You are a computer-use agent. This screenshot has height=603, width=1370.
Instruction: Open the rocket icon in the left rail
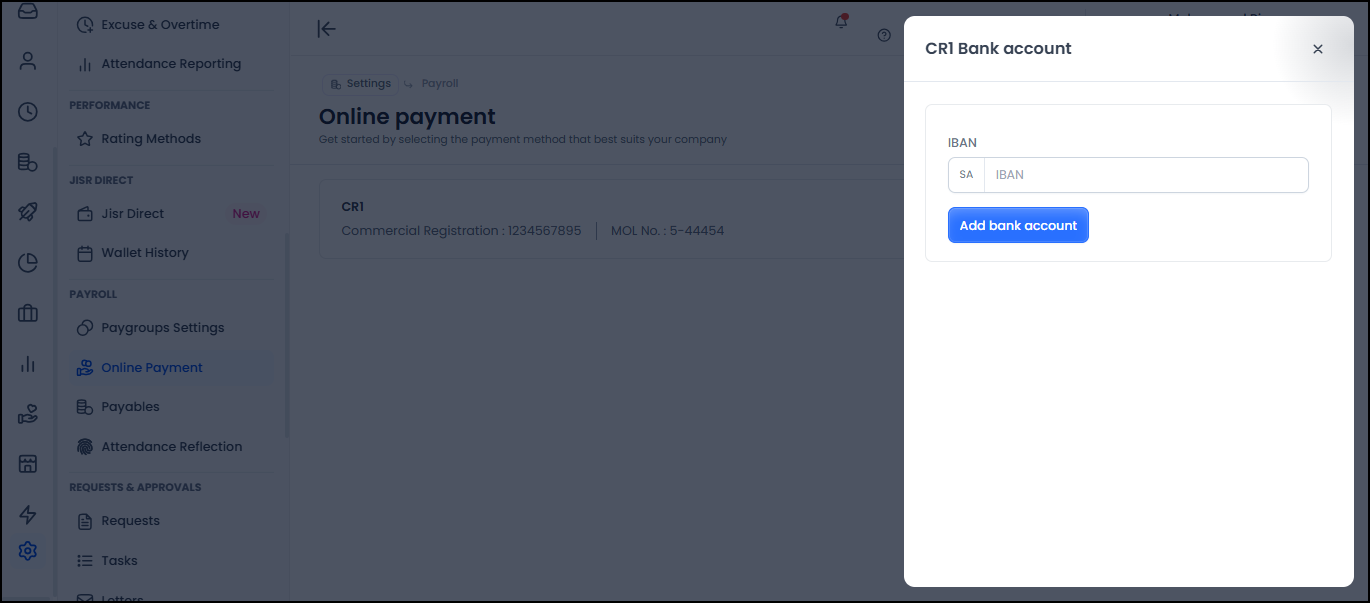click(x=28, y=212)
